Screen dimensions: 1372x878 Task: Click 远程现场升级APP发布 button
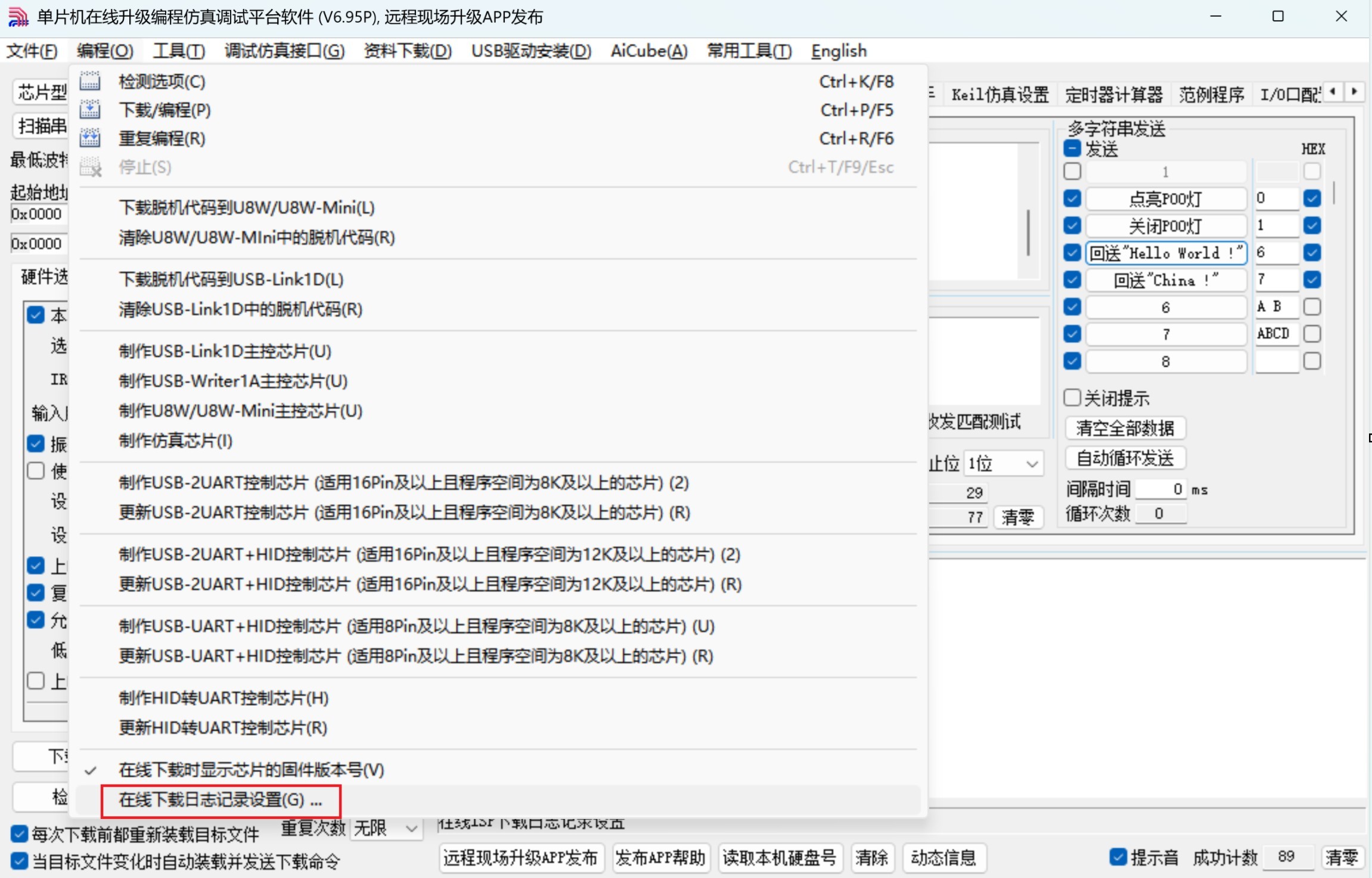521,858
